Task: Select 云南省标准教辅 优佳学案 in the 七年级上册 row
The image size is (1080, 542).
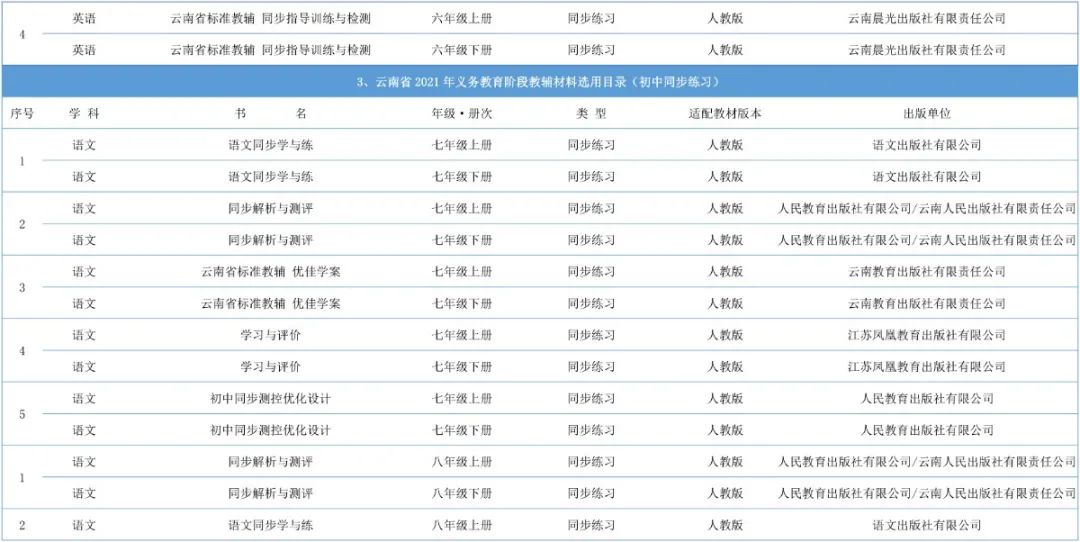Action: pos(271,272)
